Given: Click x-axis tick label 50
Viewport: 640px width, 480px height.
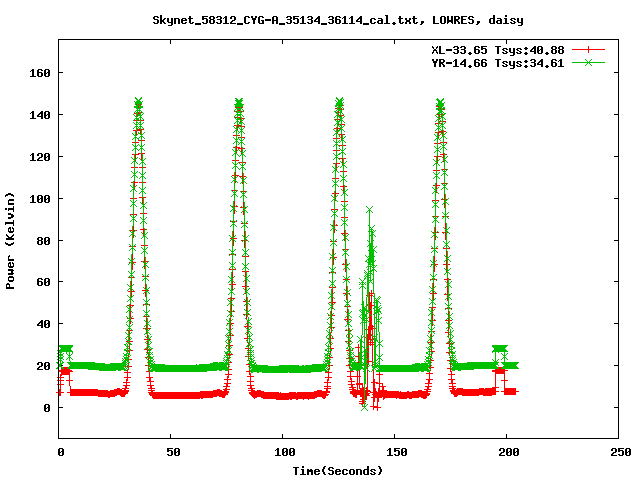Looking at the screenshot, I should 173,452.
